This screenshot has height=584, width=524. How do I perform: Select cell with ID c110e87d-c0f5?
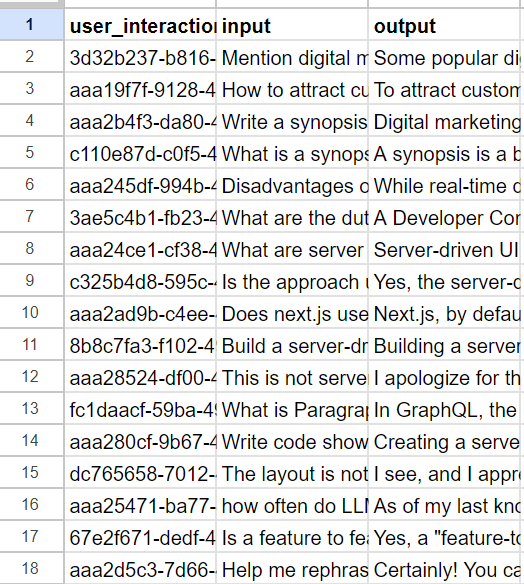tap(140, 153)
